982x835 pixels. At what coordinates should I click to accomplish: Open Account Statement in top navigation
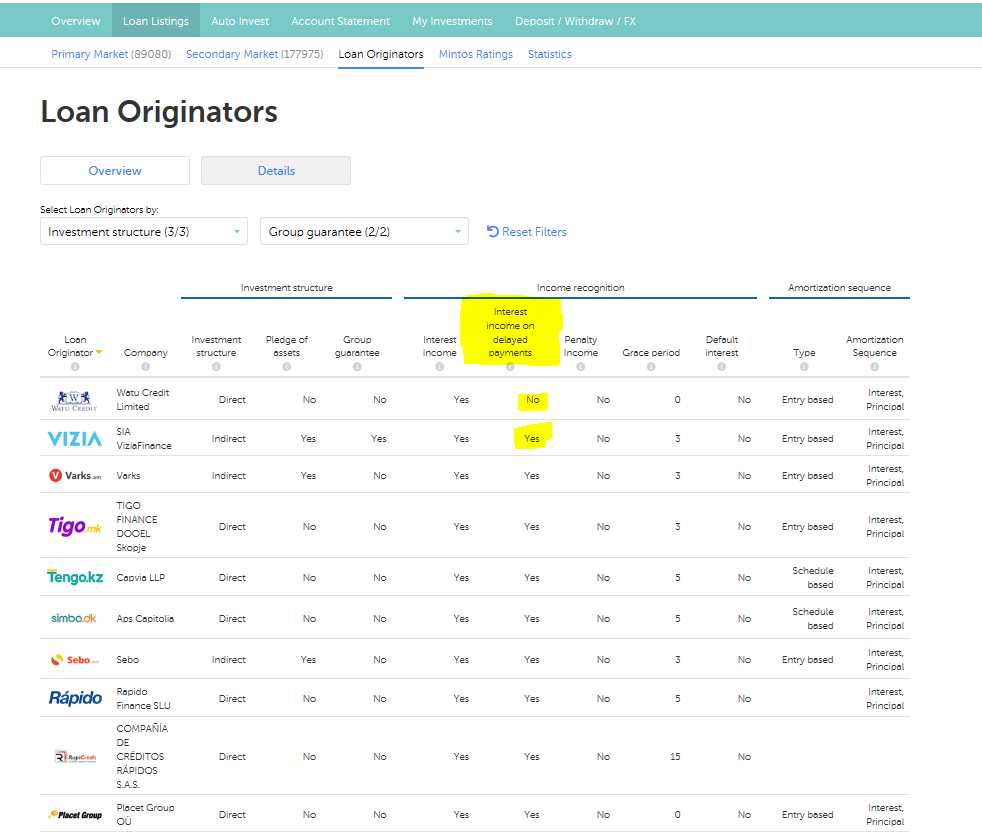(x=341, y=21)
